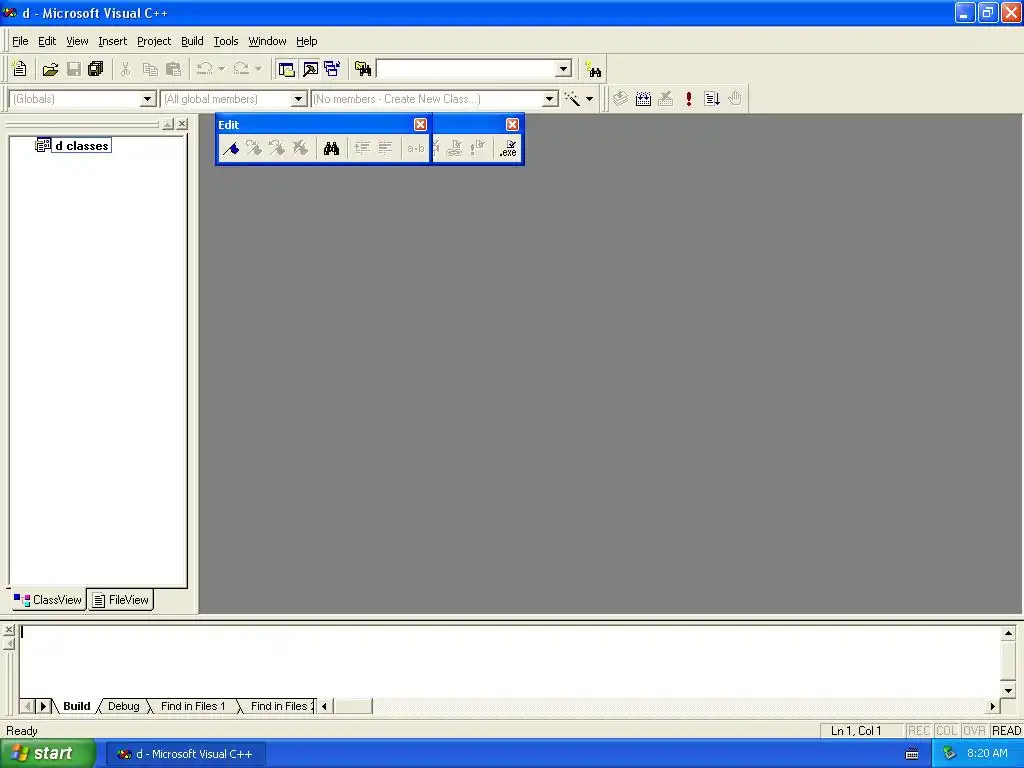Select the d classes tree node
Viewport: 1024px width, 768px height.
(82, 145)
